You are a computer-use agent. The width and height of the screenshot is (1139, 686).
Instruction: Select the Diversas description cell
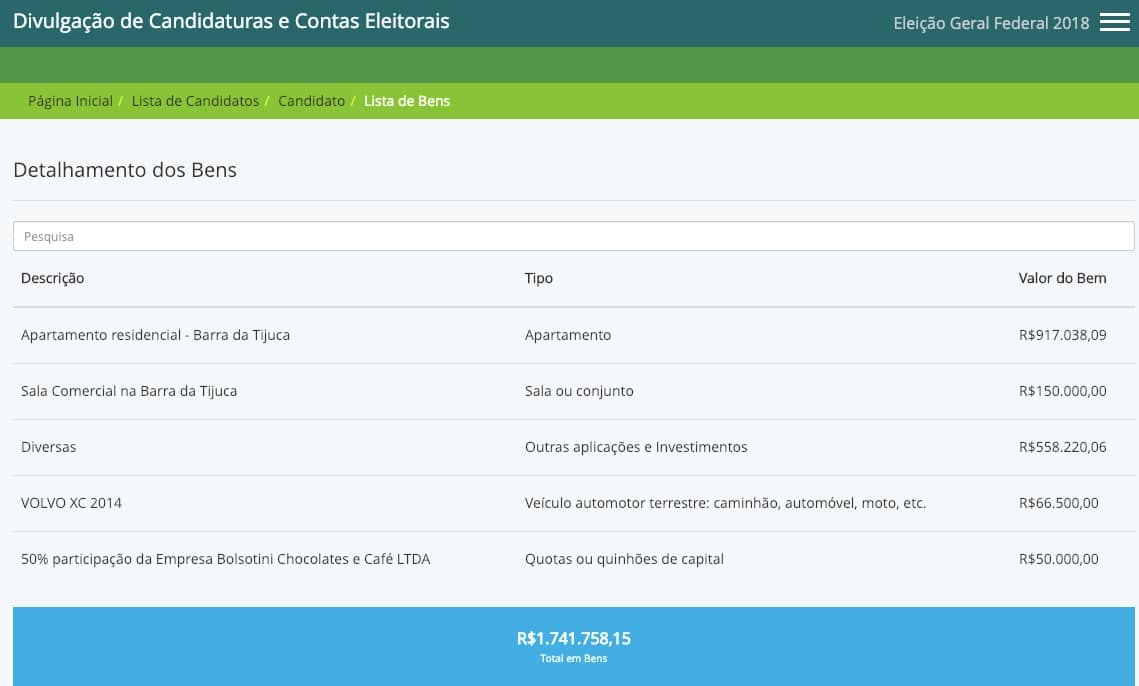pyautogui.click(x=48, y=447)
